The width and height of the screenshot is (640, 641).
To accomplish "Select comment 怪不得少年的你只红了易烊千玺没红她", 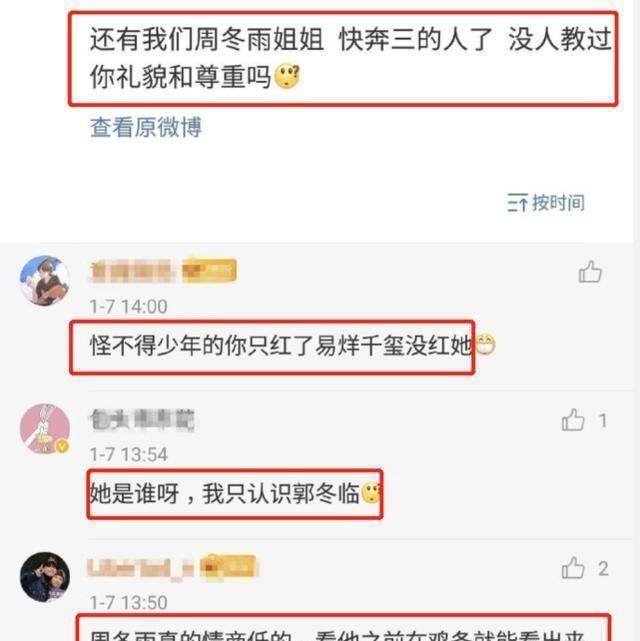I will pyautogui.click(x=280, y=346).
